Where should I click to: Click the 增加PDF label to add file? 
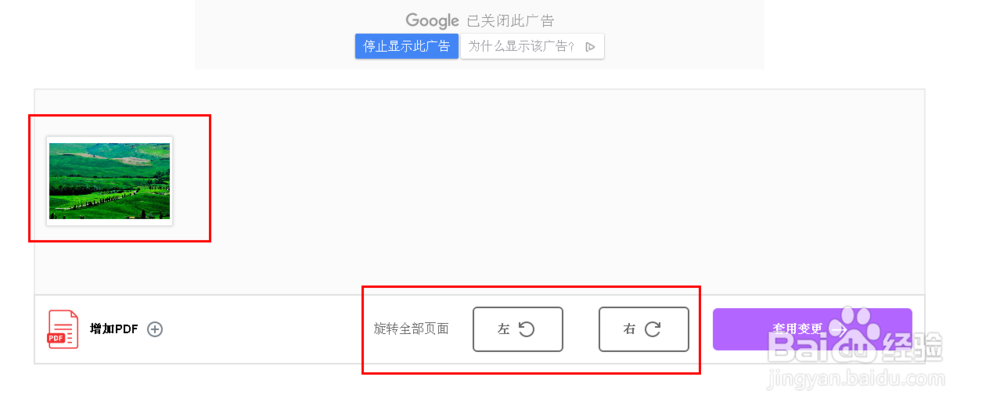point(114,330)
